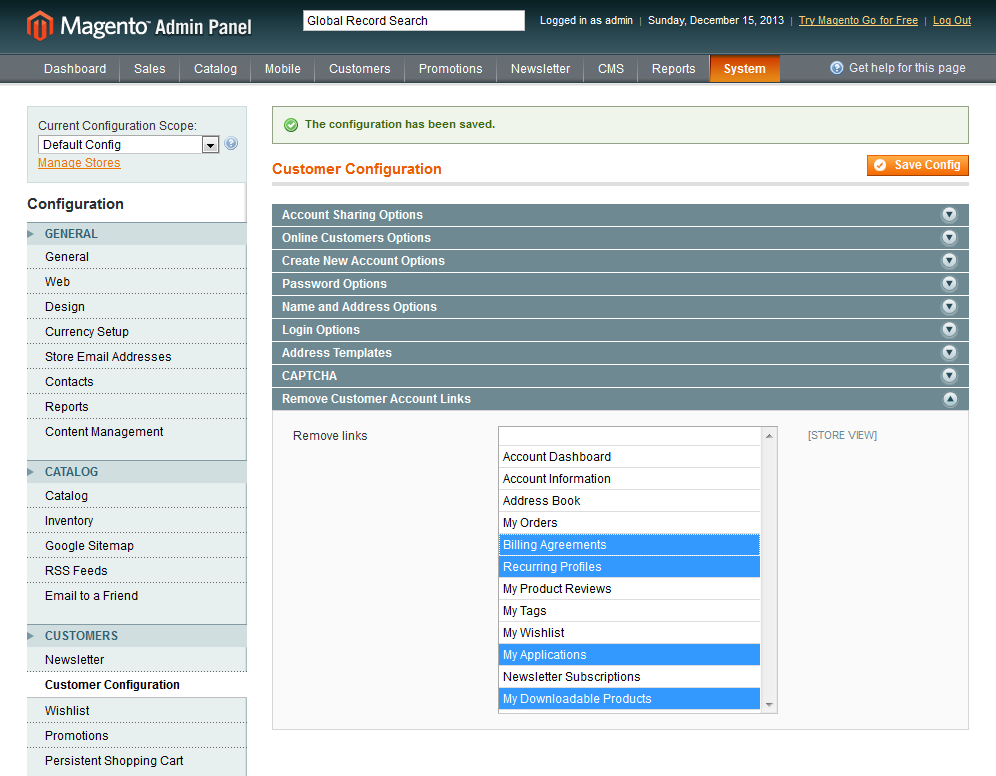
Task: Click the Remove links list scrollbar up arrow
Action: pyautogui.click(x=769, y=436)
